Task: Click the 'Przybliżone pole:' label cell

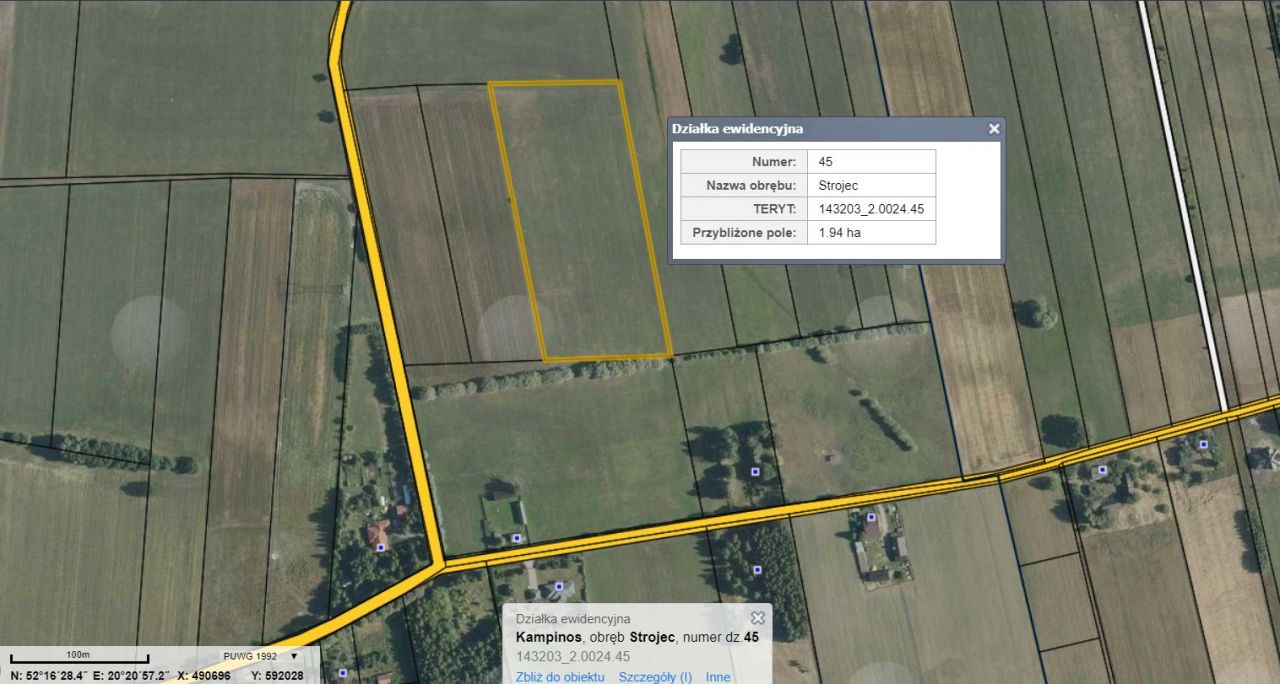Action: 744,233
